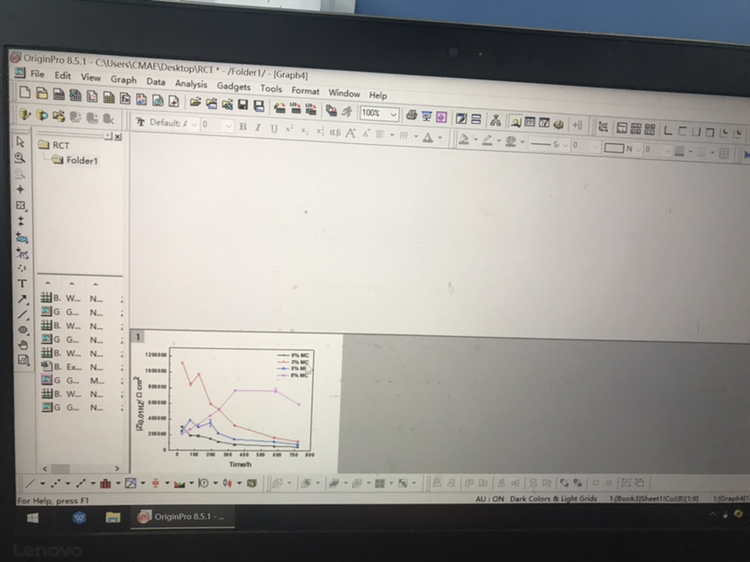
Task: Select the Screen Reader crosshair tool
Action: point(21,189)
